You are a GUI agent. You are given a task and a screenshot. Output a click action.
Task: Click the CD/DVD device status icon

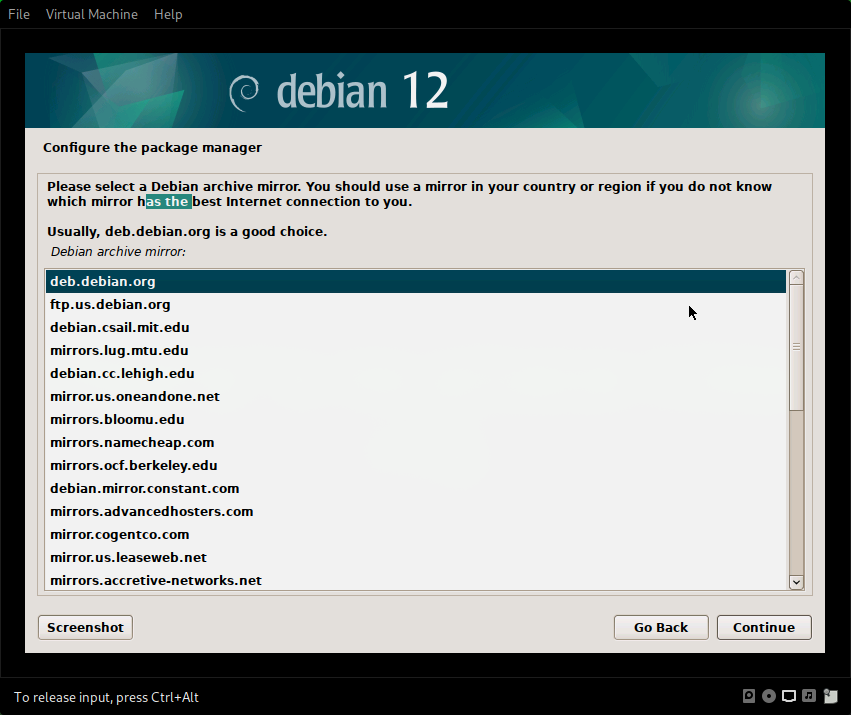768,696
